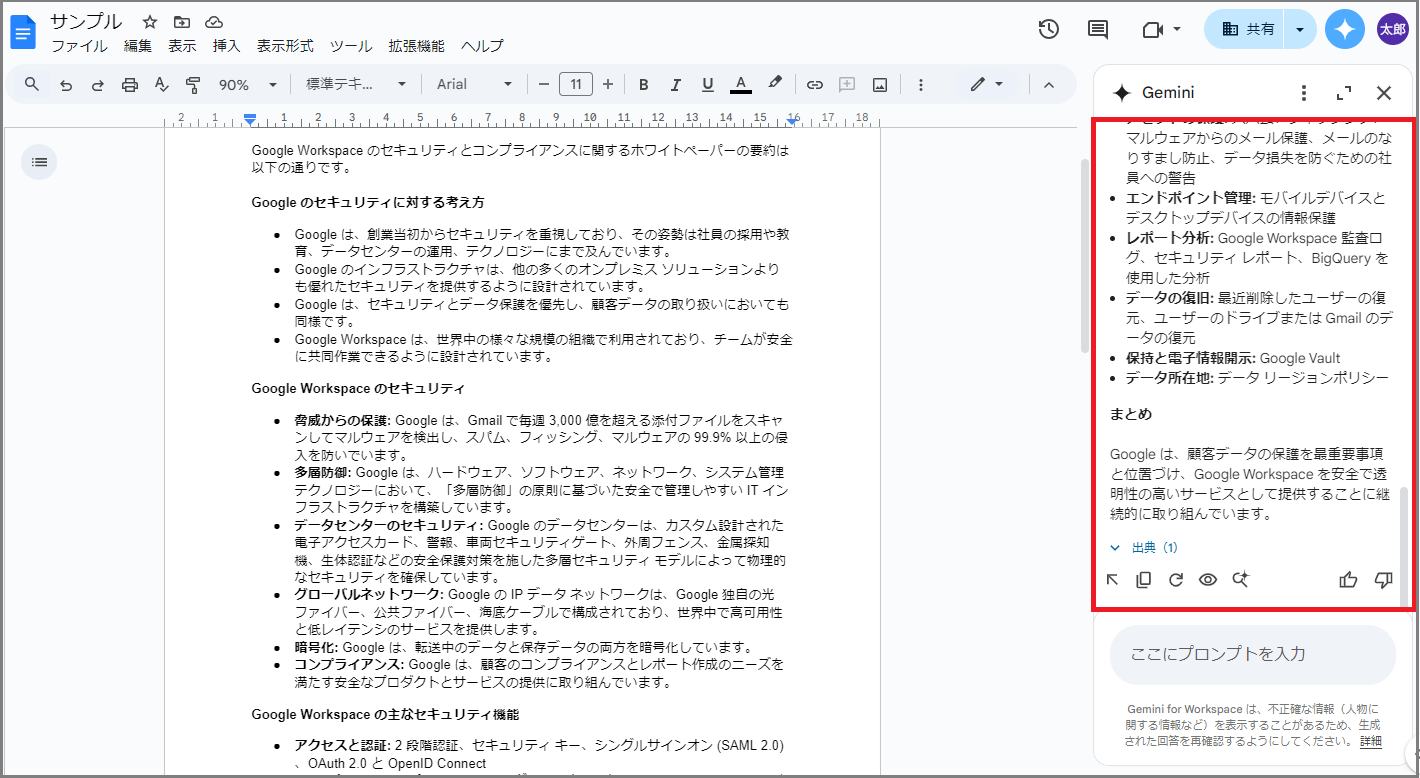This screenshot has width=1420, height=778.
Task: Insert Gemini response into document arrow icon
Action: [1113, 579]
